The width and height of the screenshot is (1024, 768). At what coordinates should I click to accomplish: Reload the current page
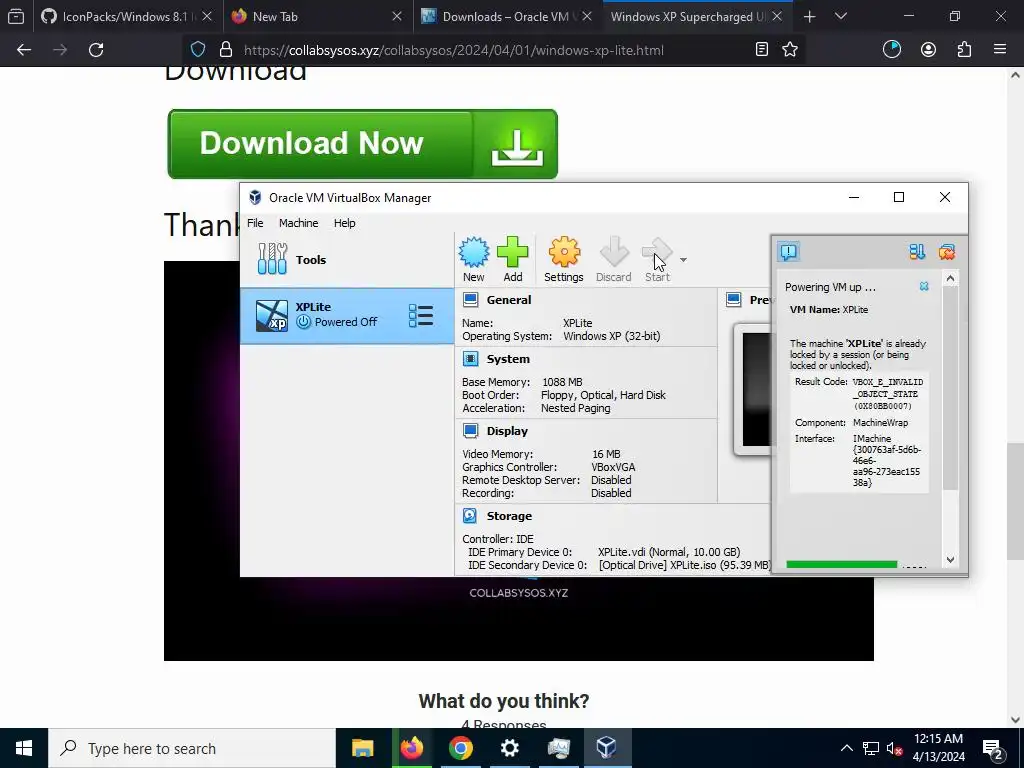coord(96,50)
